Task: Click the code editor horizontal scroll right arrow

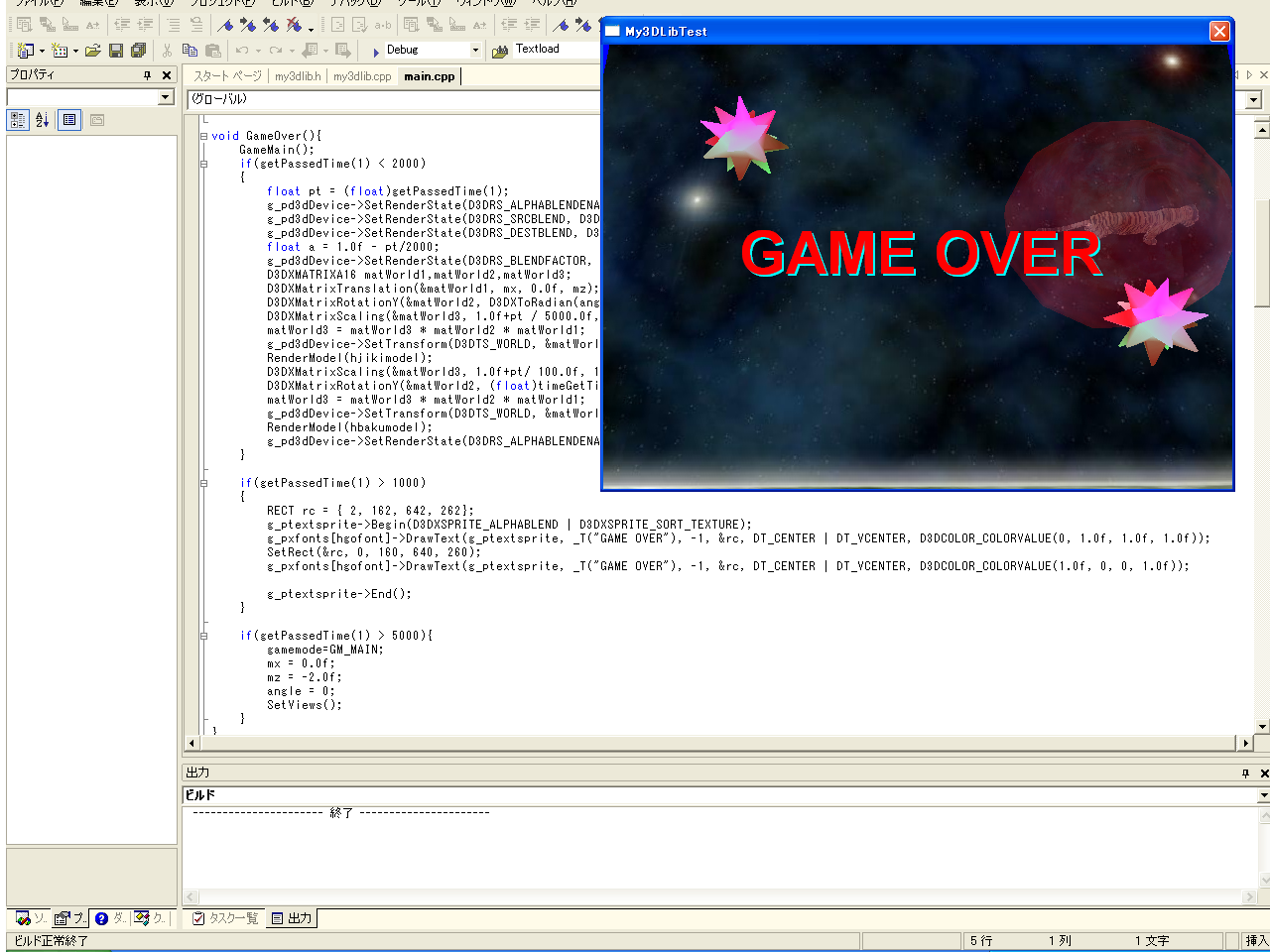Action: pyautogui.click(x=1246, y=743)
